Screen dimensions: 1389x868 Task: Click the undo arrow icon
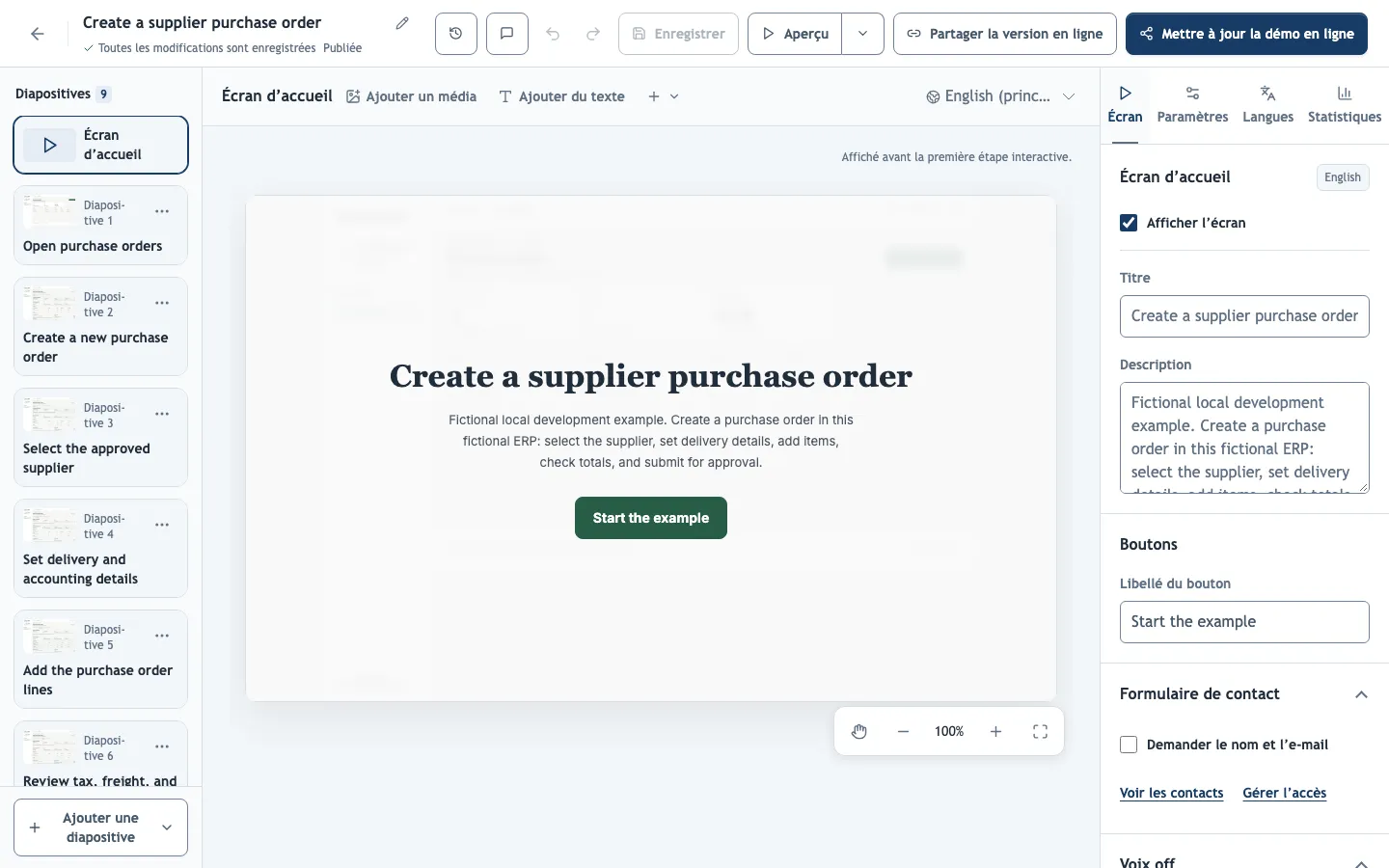(x=553, y=34)
